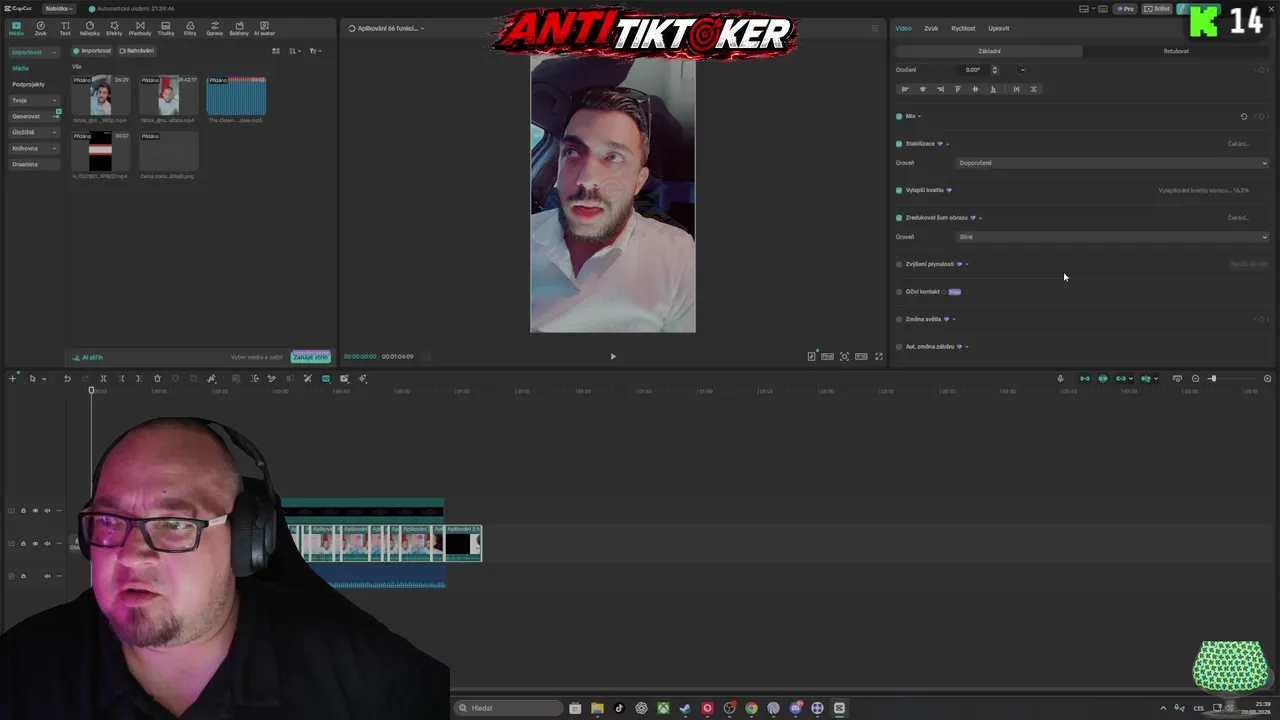Open the Efekty effects tool
This screenshot has width=1280, height=720.
[x=114, y=28]
